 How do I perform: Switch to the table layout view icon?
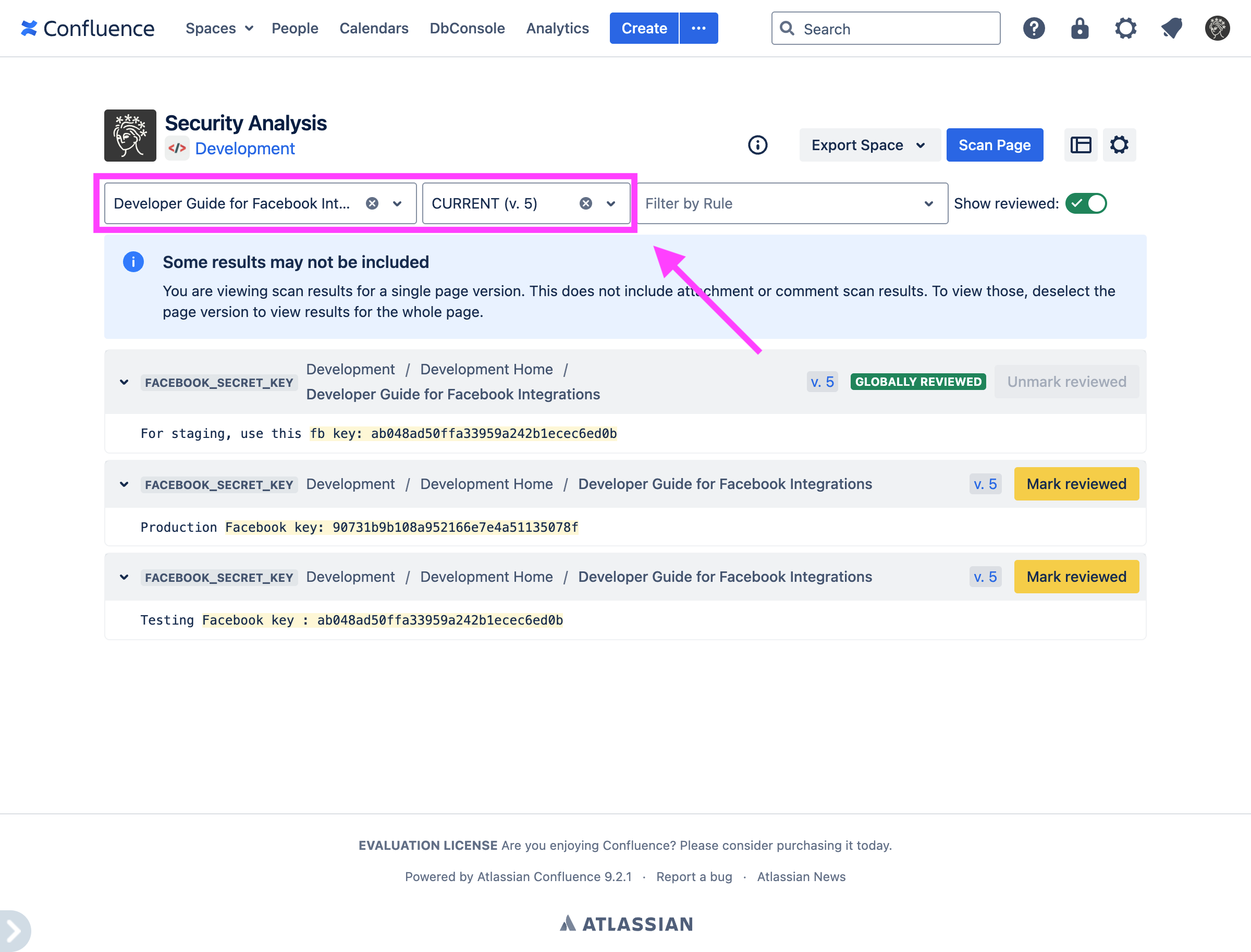tap(1081, 145)
